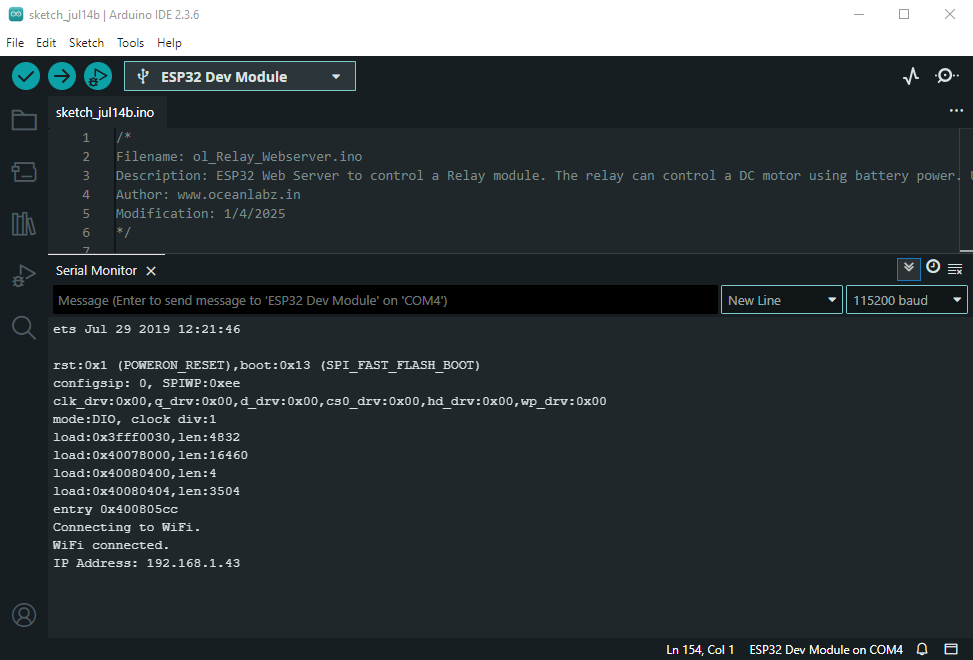Open the ESP32 Dev Module board selector
The image size is (973, 660).
coord(240,76)
